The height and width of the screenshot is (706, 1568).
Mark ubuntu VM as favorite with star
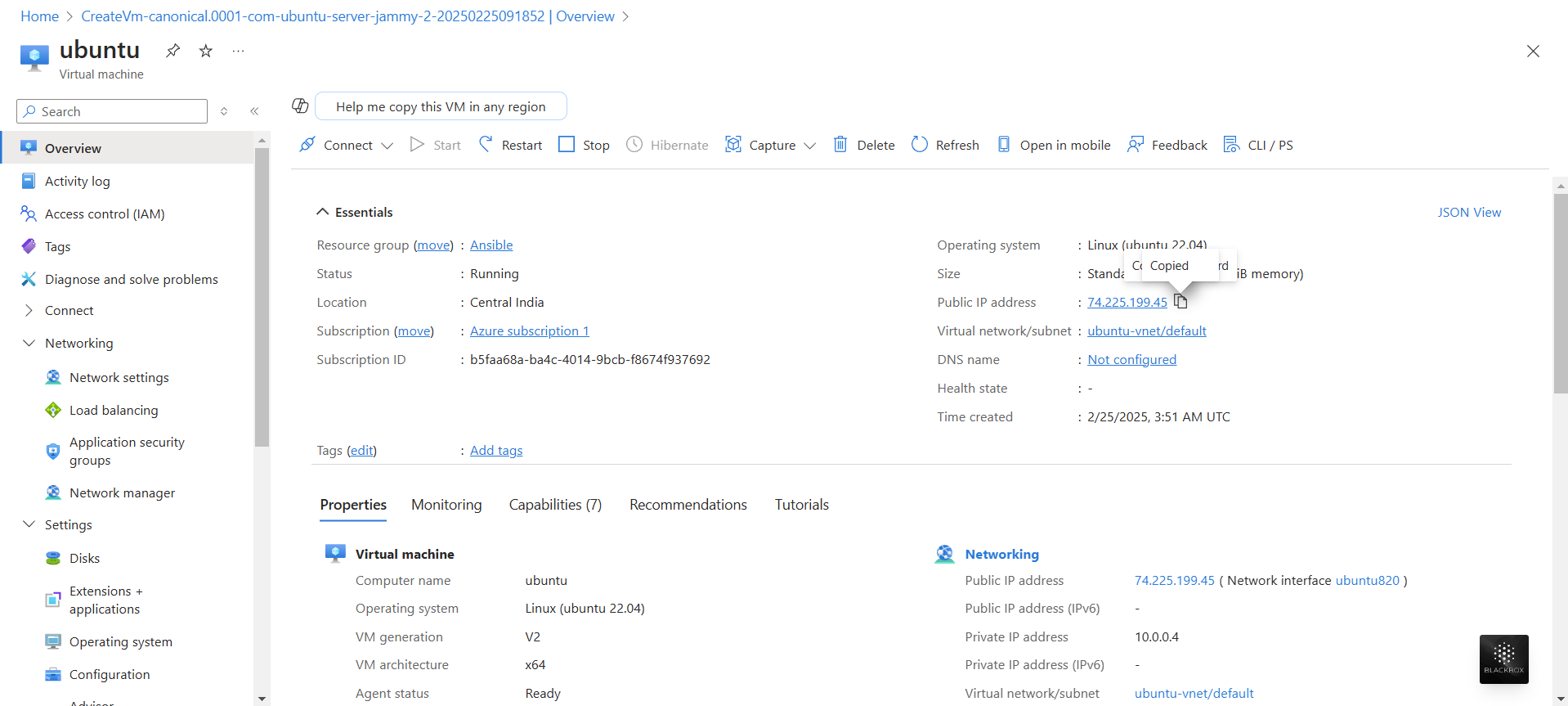click(x=206, y=51)
